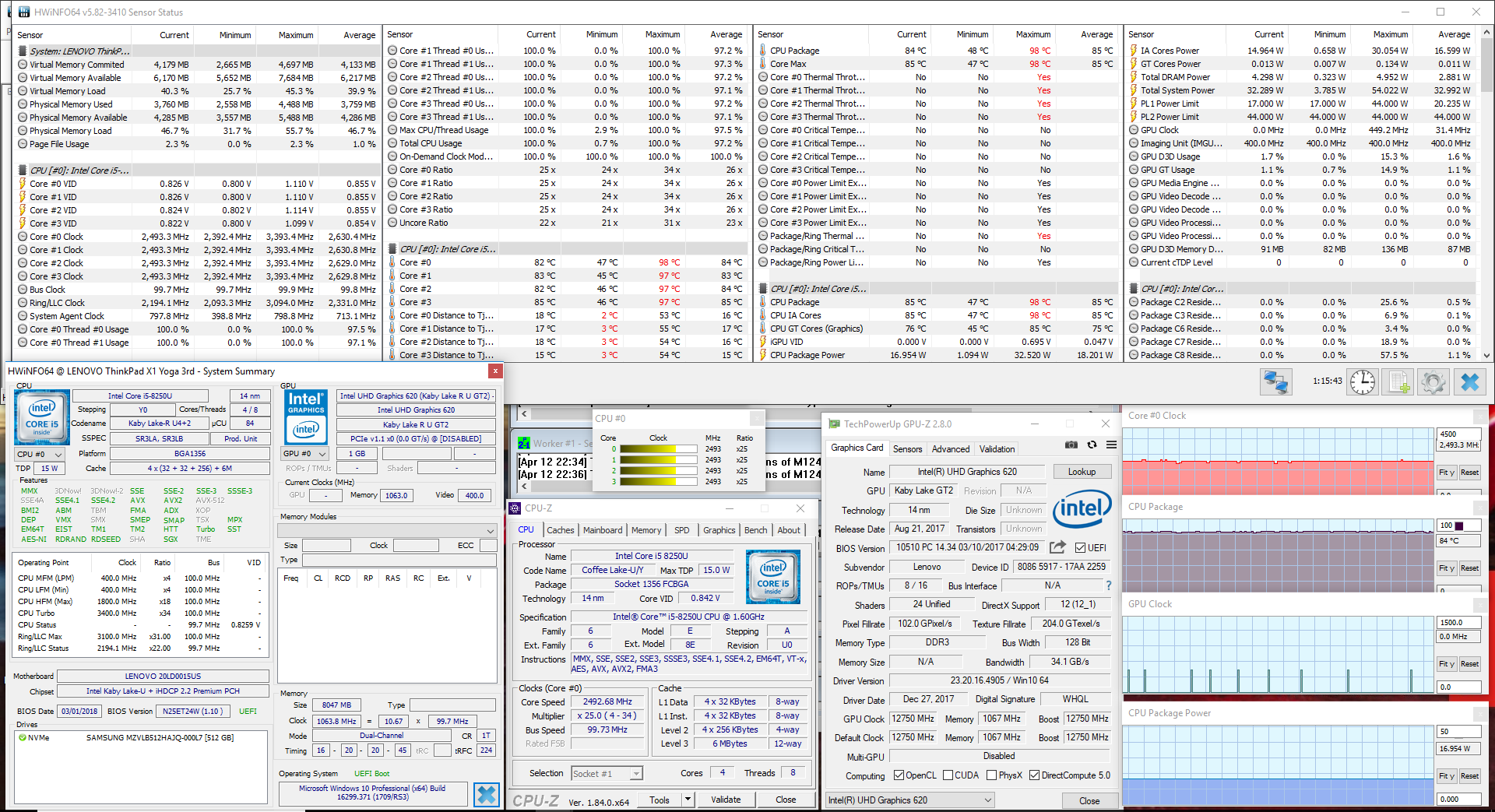Click the lightning icon beside IA Cores Power
This screenshot has height=812, width=1495.
[x=1134, y=51]
